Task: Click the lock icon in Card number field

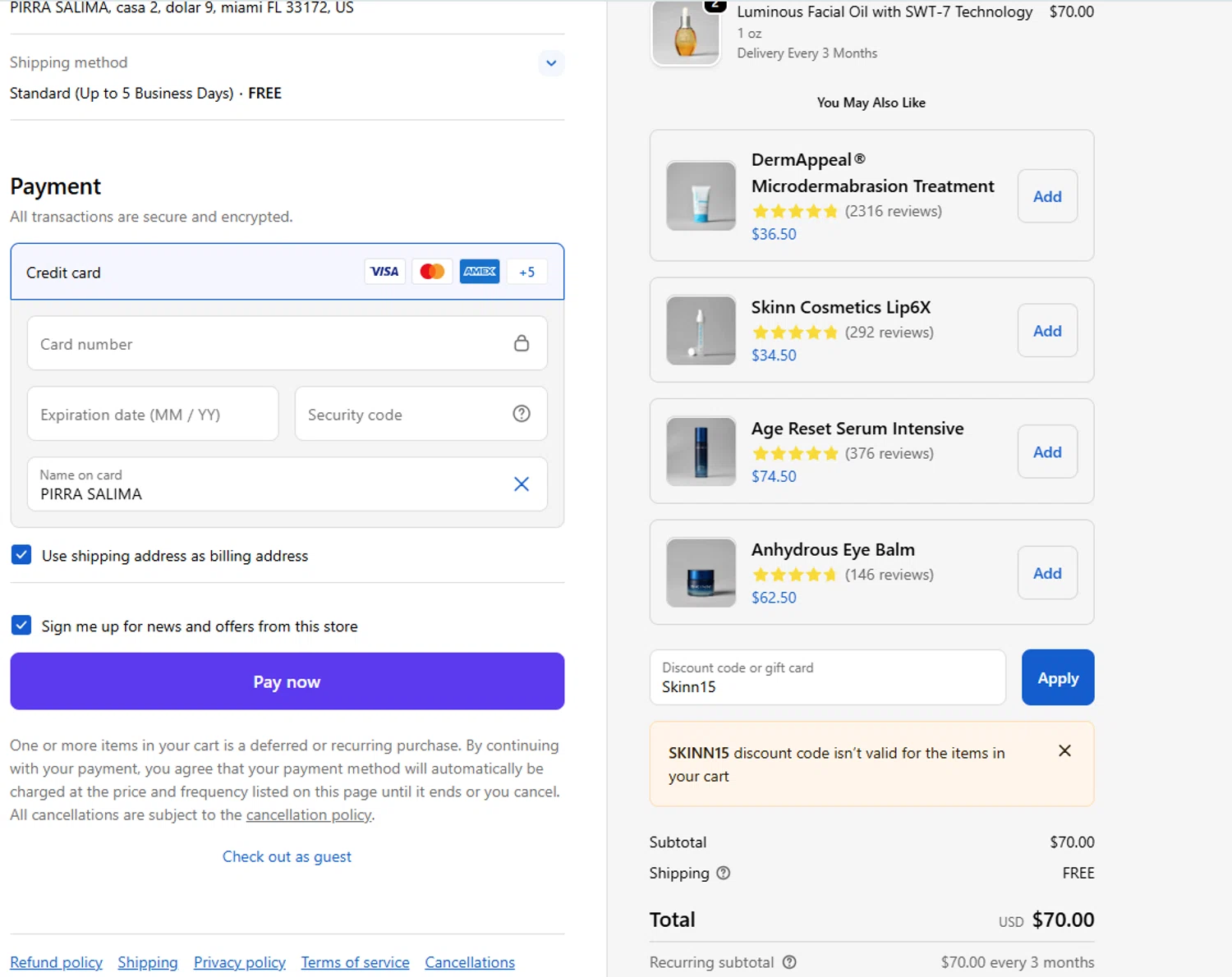Action: (522, 343)
